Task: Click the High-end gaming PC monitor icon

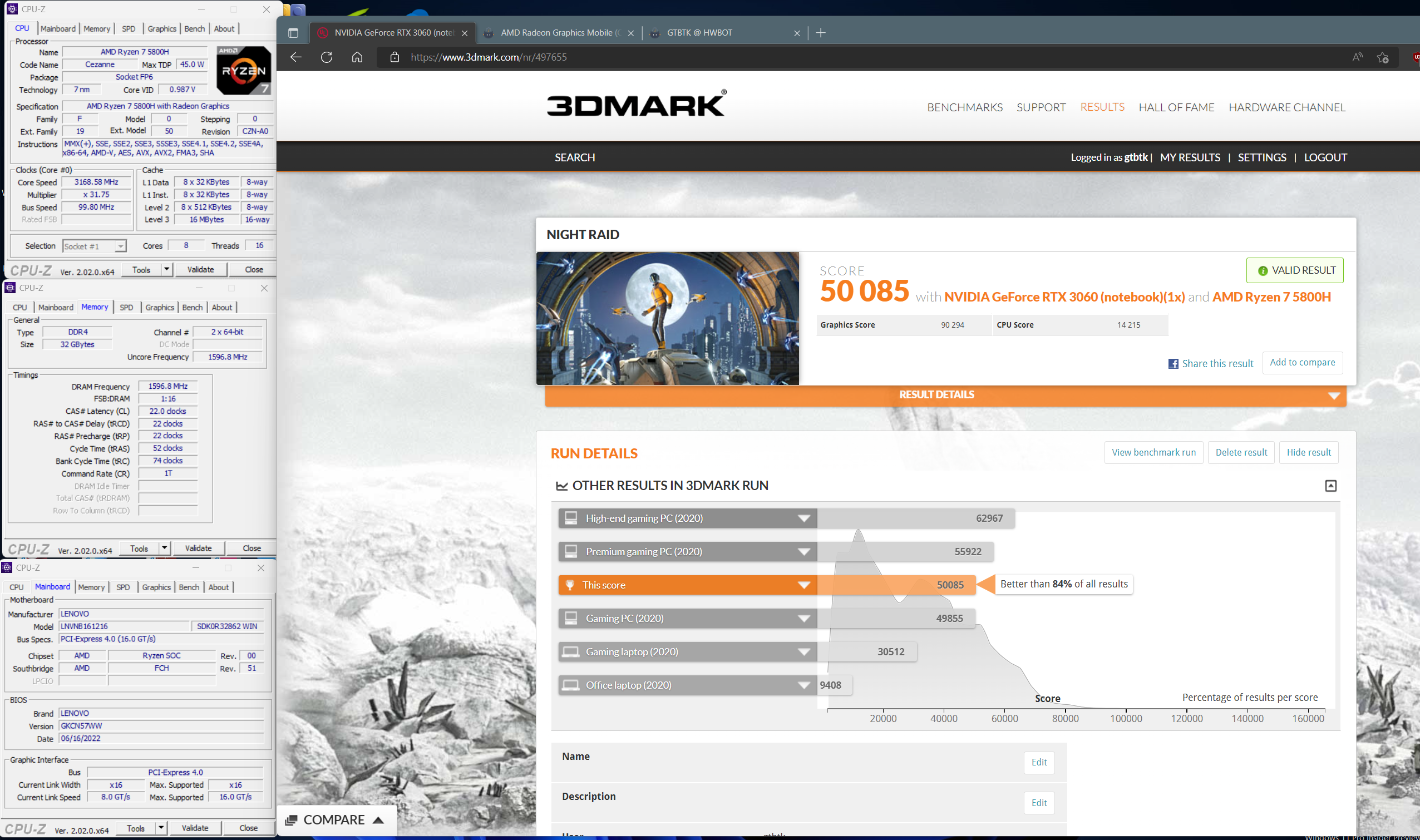Action: [x=571, y=518]
